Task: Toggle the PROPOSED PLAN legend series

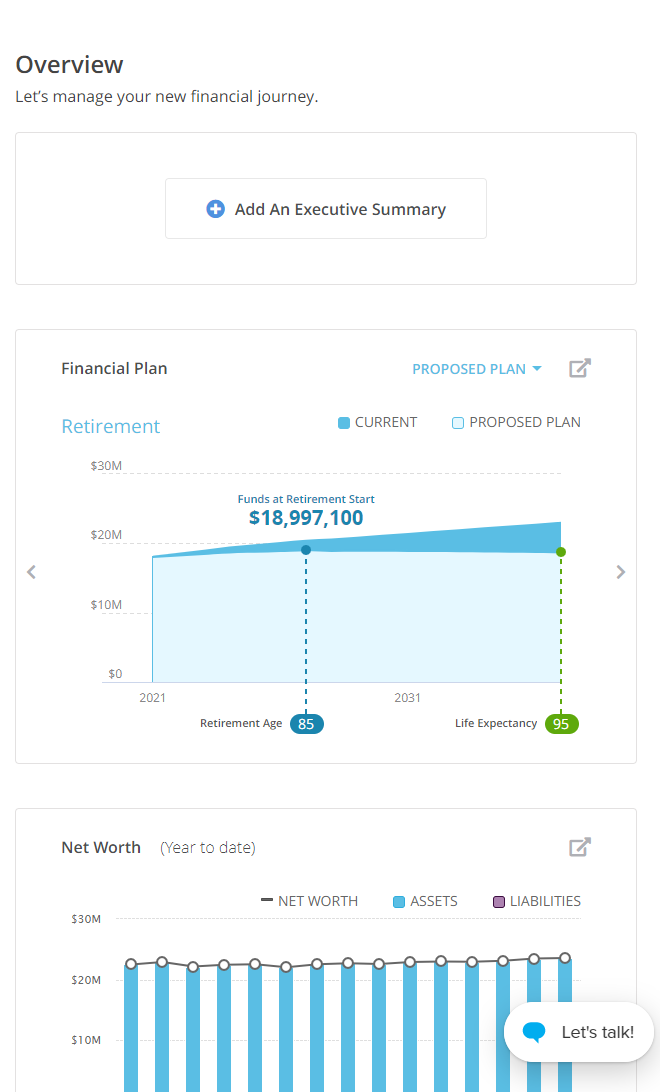Action: (x=516, y=422)
